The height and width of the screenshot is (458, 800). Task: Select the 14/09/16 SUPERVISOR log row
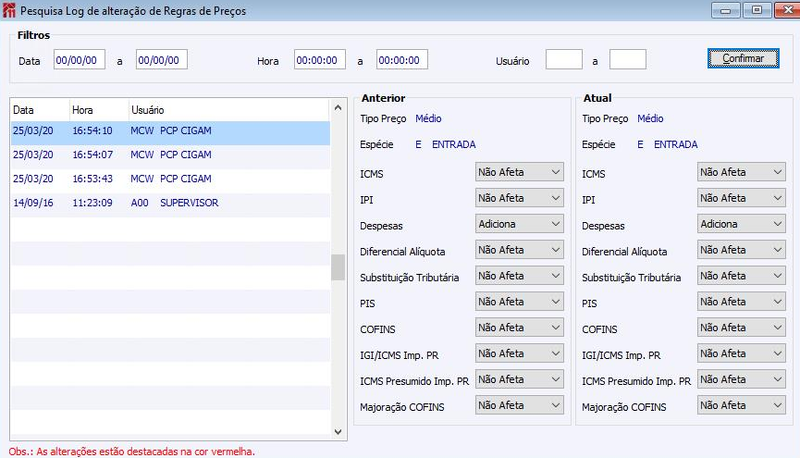pos(170,202)
